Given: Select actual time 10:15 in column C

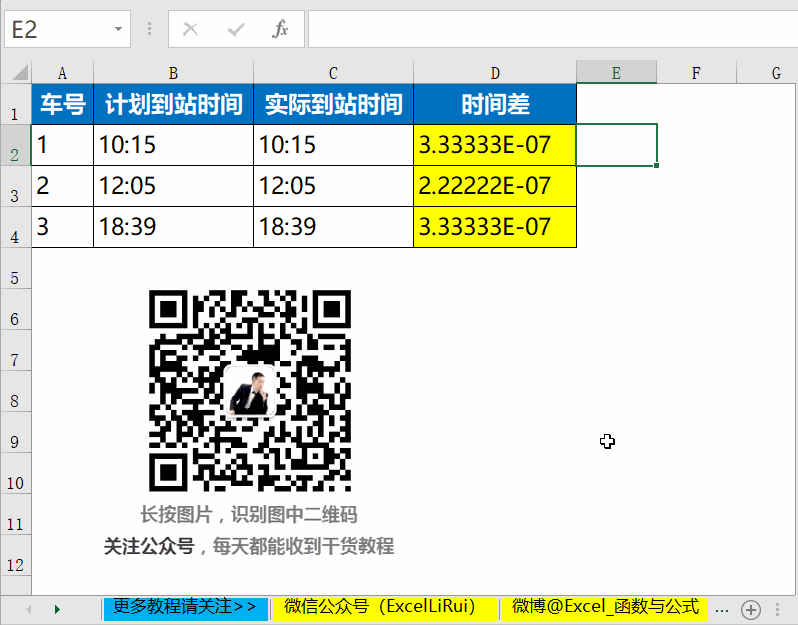Looking at the screenshot, I should point(333,145).
